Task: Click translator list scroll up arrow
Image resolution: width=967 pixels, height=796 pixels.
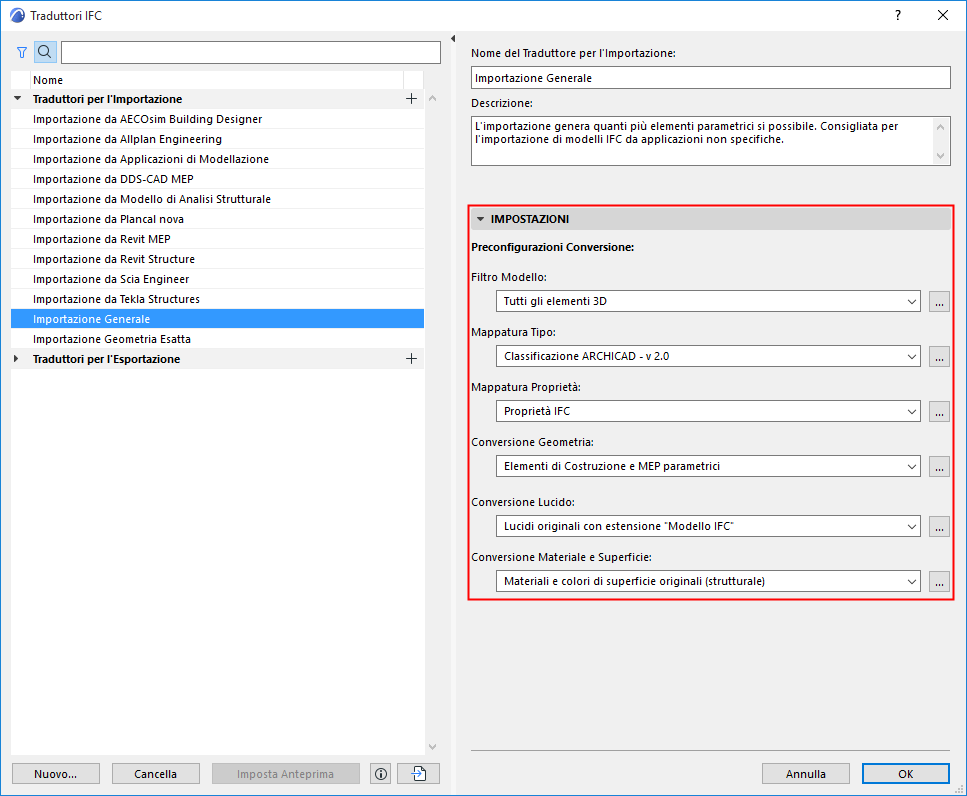Action: 432,99
